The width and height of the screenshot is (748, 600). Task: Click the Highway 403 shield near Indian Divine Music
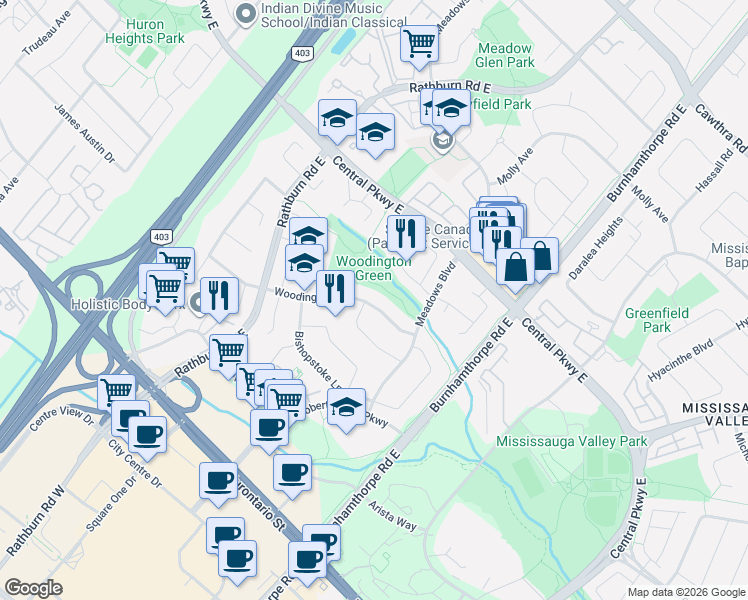point(302,53)
